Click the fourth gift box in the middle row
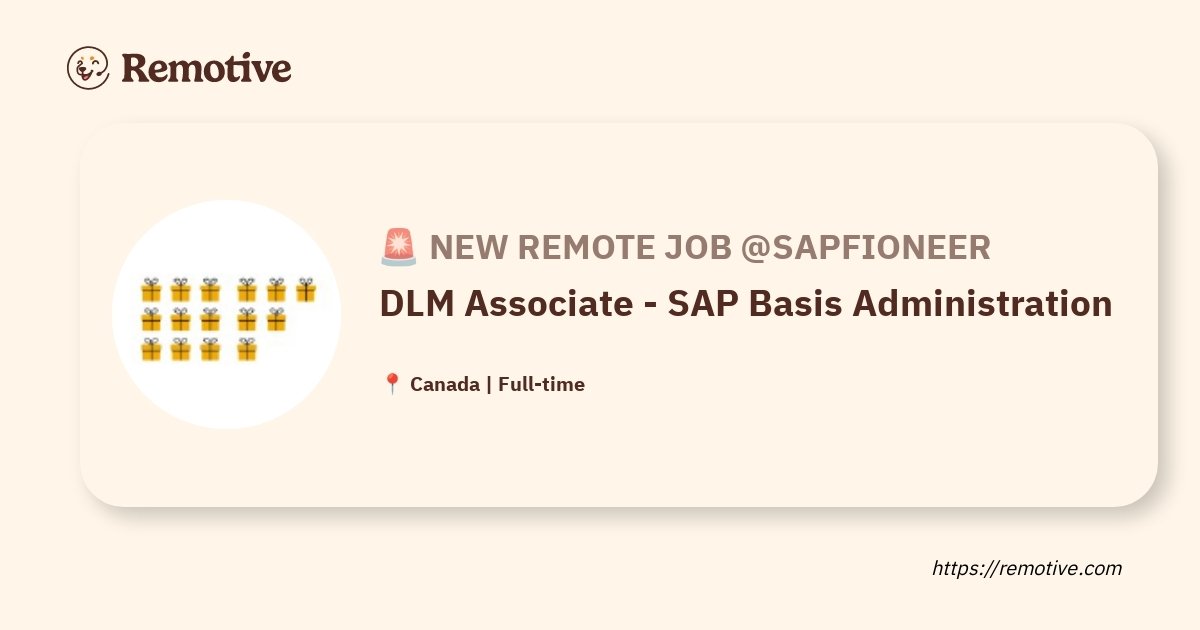Image resolution: width=1200 pixels, height=630 pixels. (x=247, y=320)
